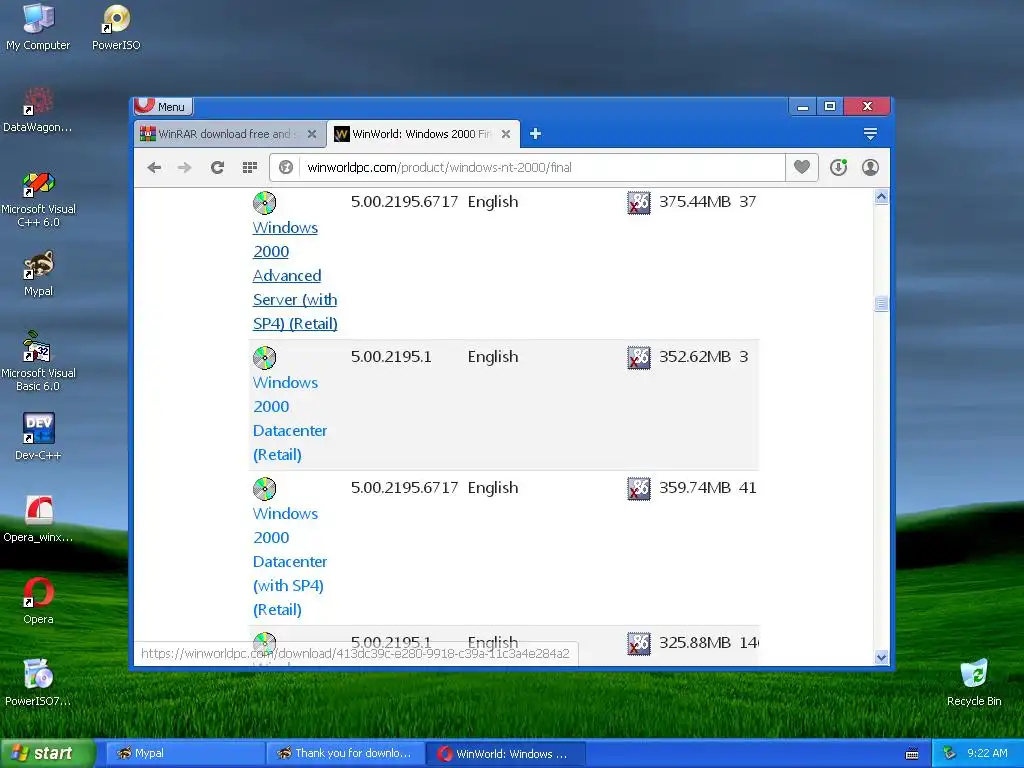Viewport: 1024px width, 768px height.
Task: Select Opera_winx installer desktop icon
Action: pyautogui.click(x=38, y=520)
